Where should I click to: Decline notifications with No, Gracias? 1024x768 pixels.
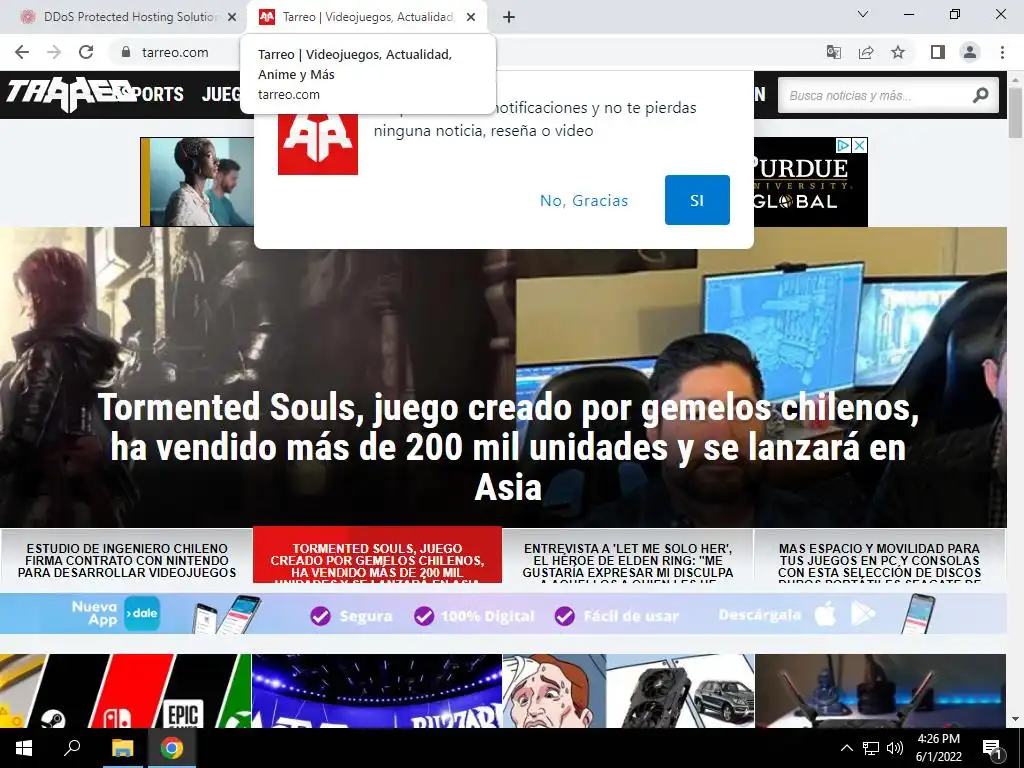[584, 200]
